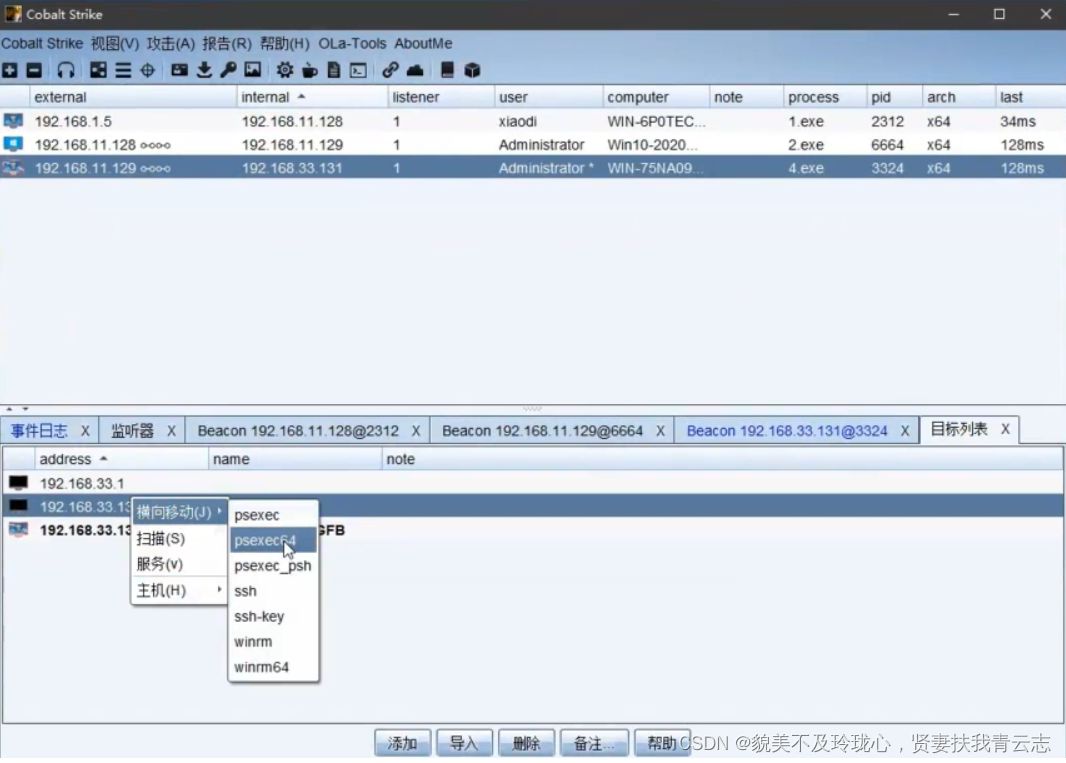View keystrokes with the key icon

[228, 70]
